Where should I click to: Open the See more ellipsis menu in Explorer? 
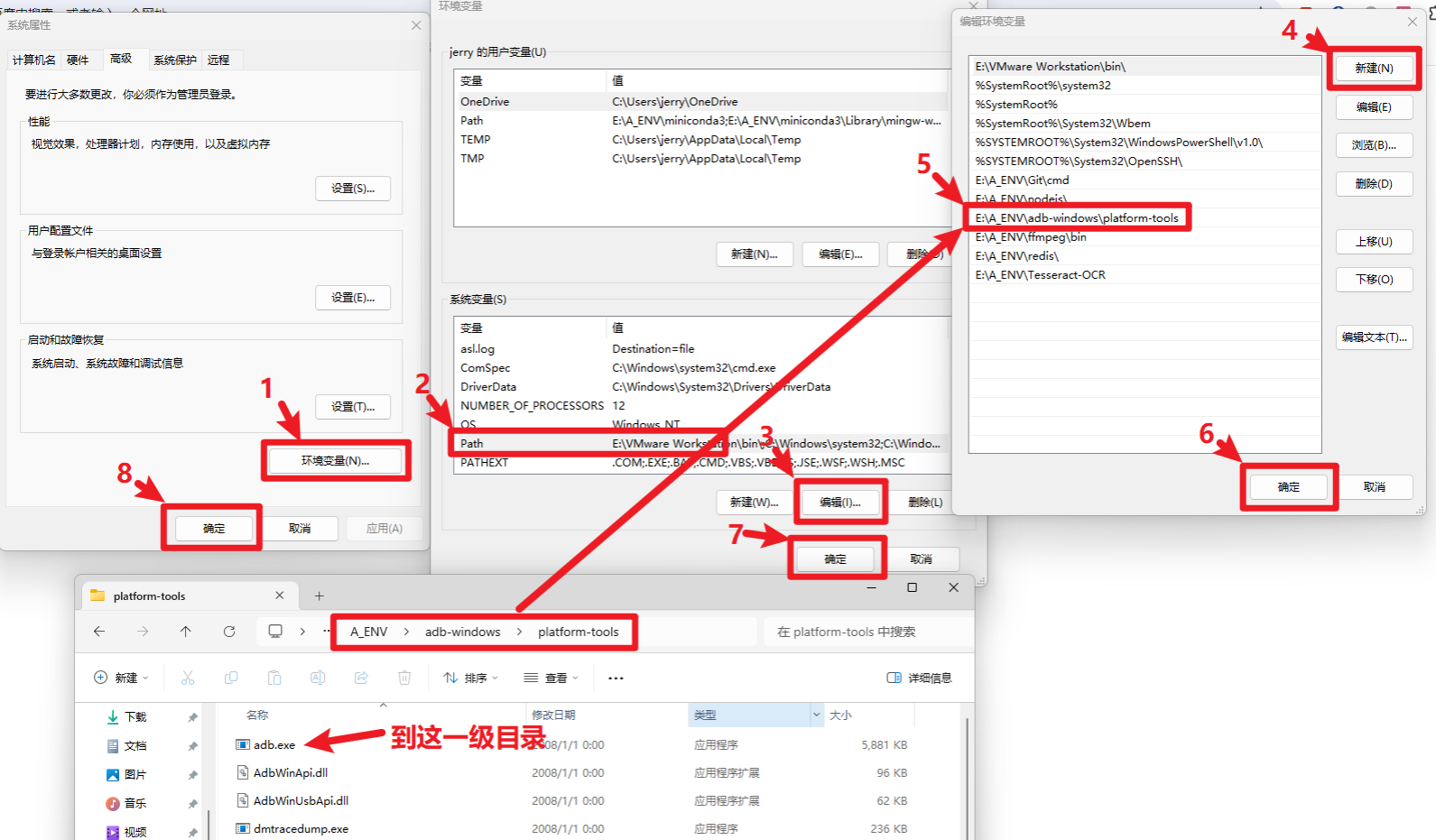(x=616, y=678)
